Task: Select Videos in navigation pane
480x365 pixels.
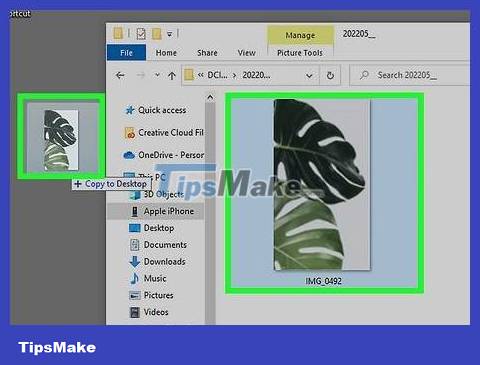Action: [x=156, y=312]
